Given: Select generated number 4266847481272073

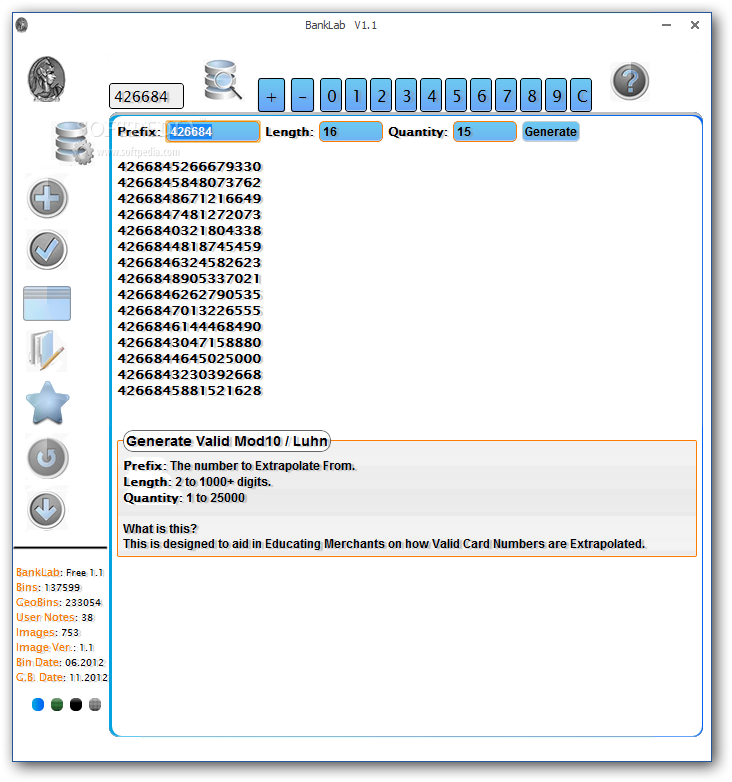Looking at the screenshot, I should (x=189, y=214).
